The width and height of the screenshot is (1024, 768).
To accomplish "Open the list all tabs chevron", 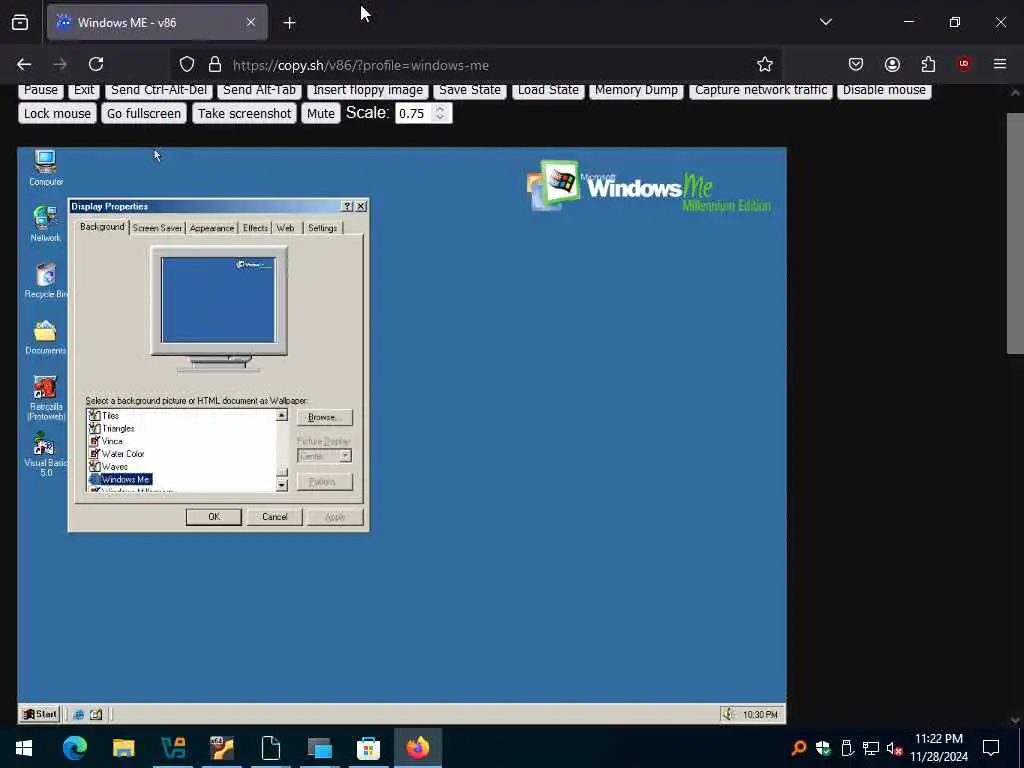I will pyautogui.click(x=825, y=22).
